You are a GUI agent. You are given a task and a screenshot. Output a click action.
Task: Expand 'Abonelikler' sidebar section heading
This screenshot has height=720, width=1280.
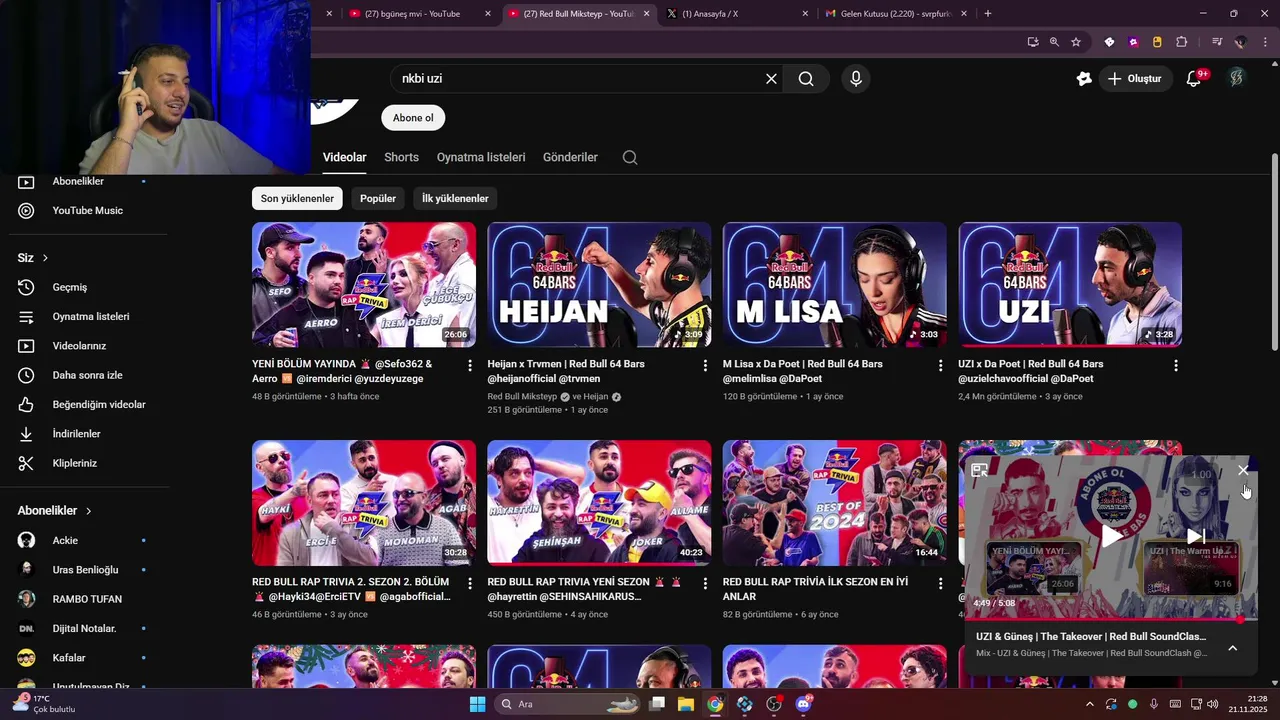[x=55, y=511]
